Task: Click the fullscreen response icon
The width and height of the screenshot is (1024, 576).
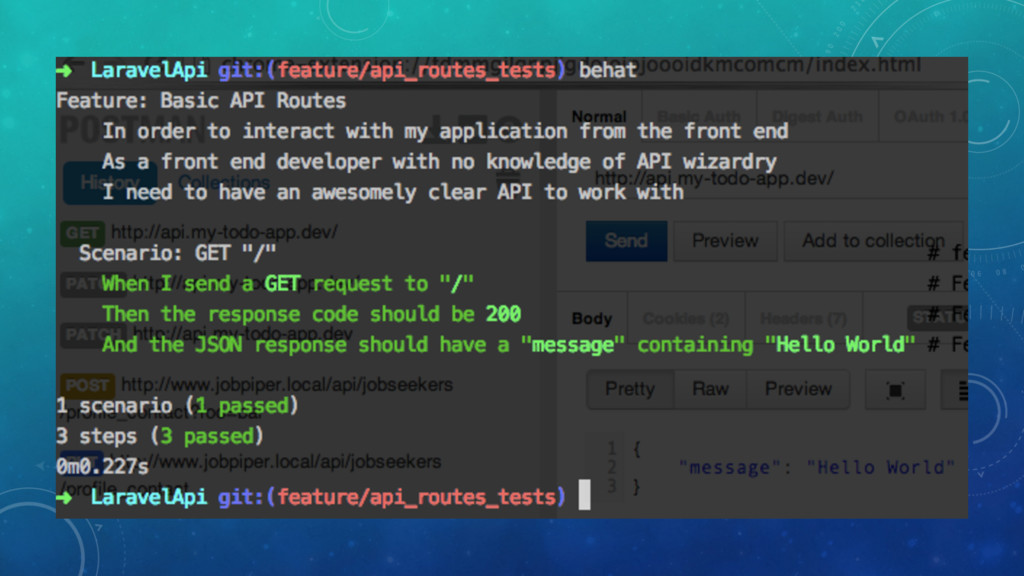Action: coord(895,391)
